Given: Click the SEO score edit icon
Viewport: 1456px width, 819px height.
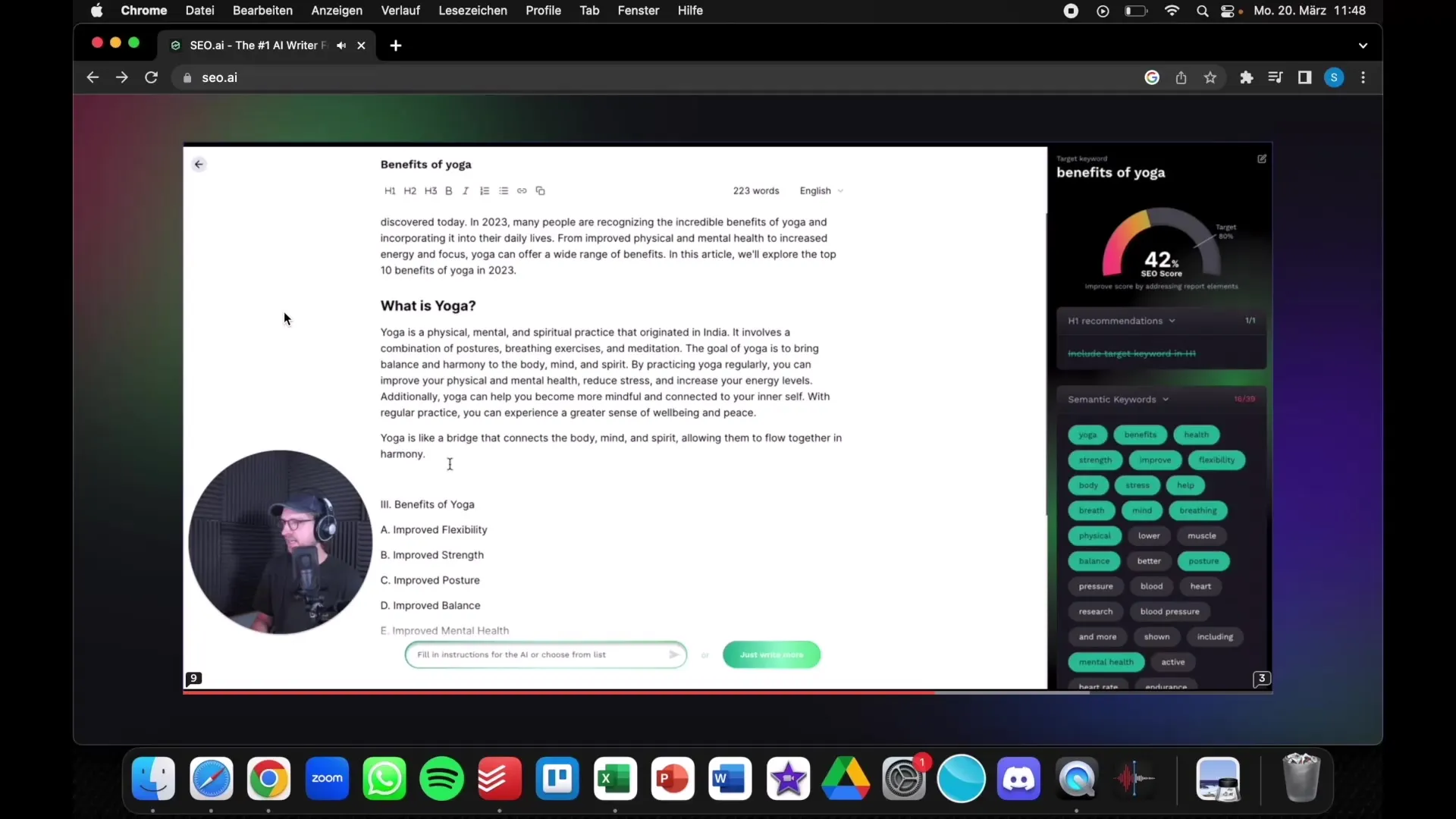Looking at the screenshot, I should pyautogui.click(x=1261, y=158).
